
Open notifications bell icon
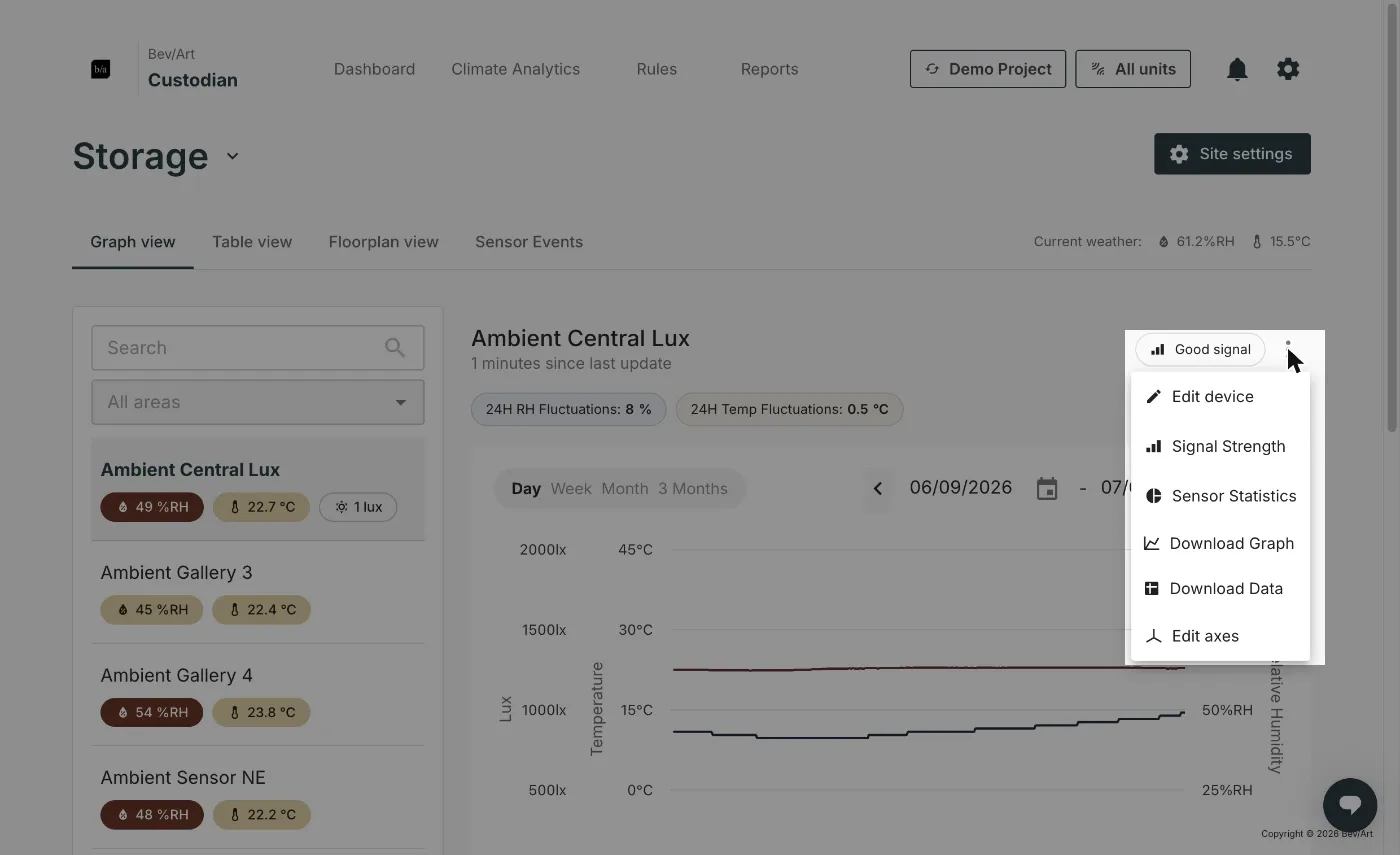point(1237,69)
